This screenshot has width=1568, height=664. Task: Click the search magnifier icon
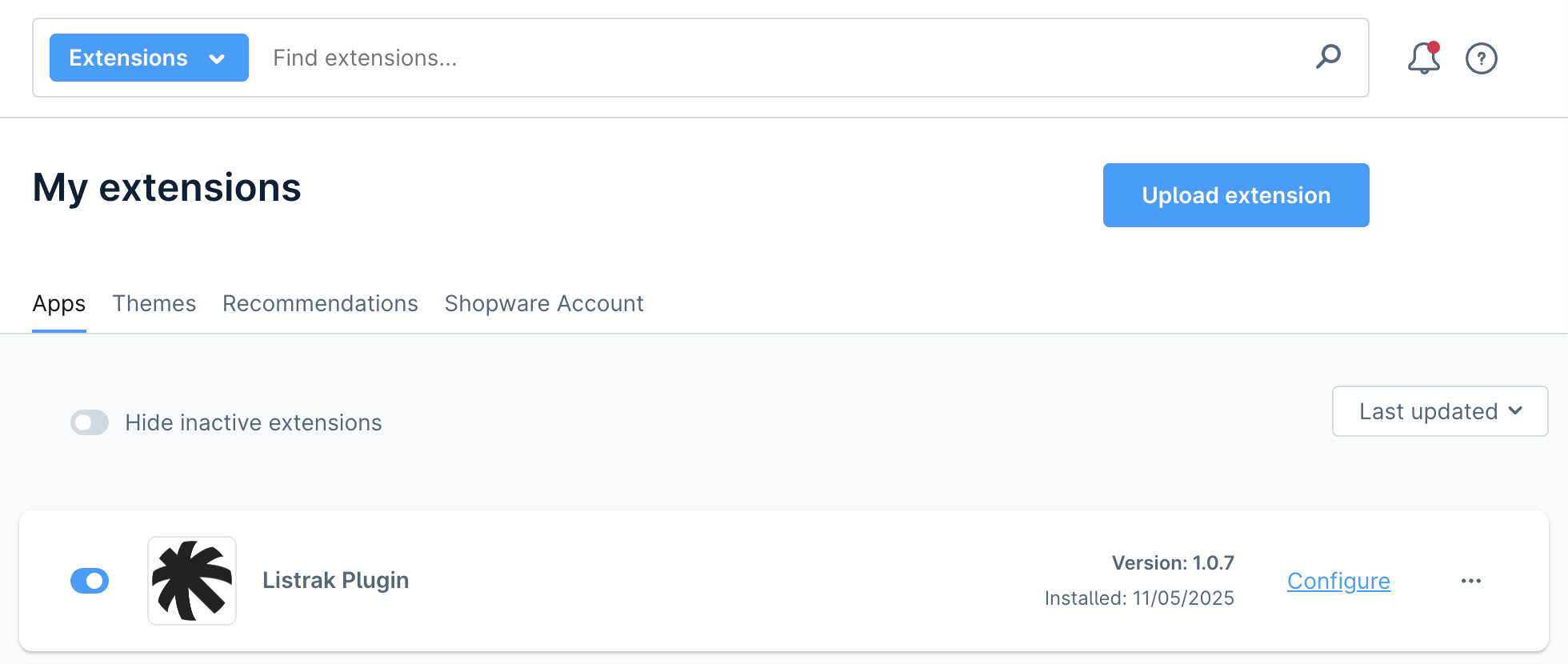(1328, 57)
